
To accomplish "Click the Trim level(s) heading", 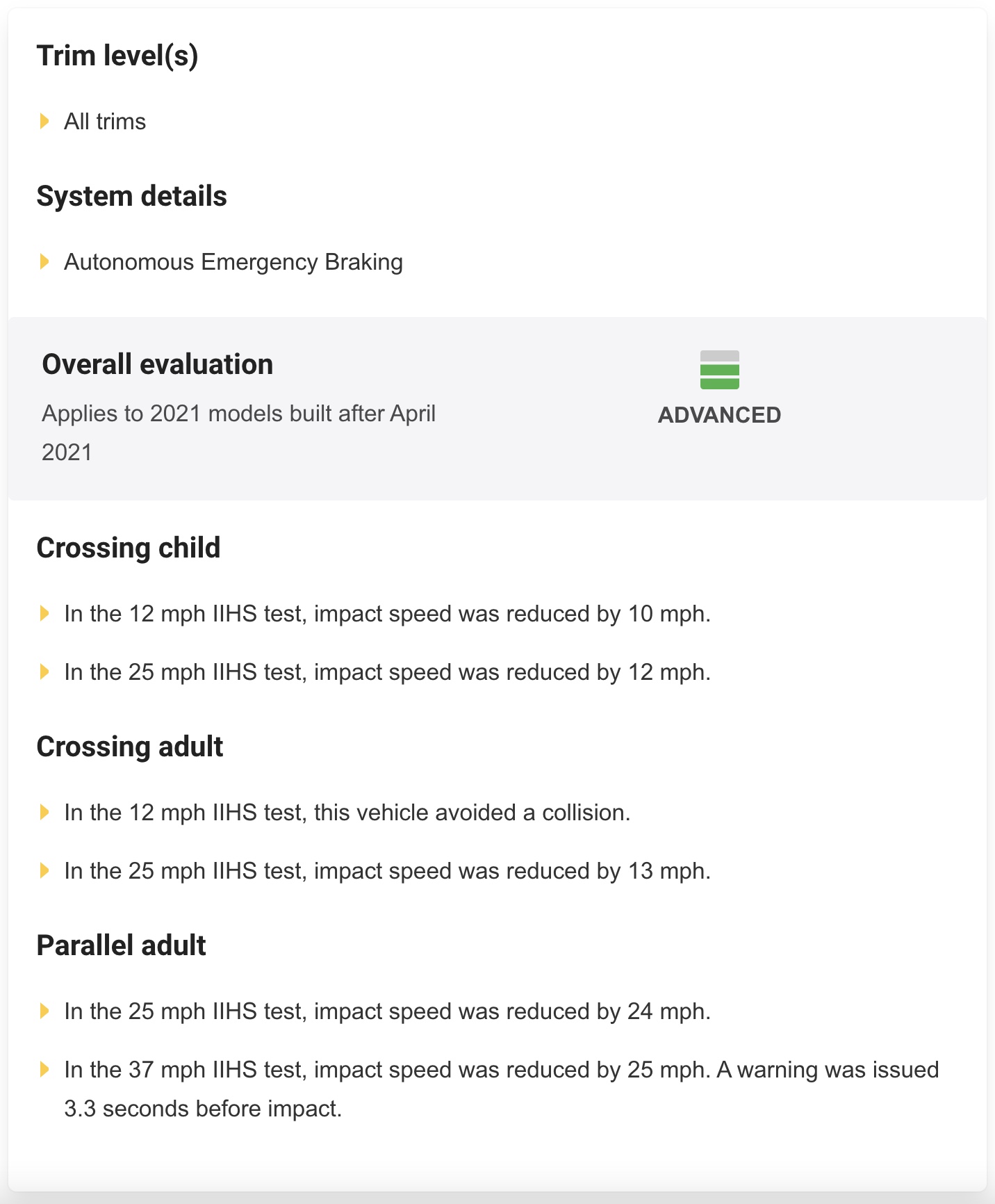I will coord(117,56).
